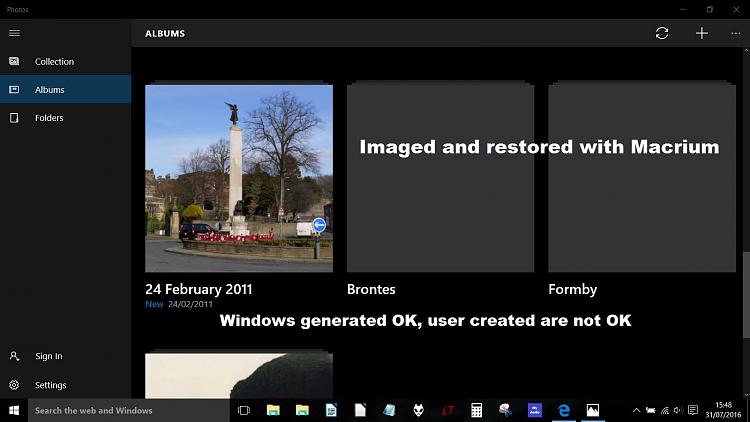Open the blank document taskbar icon
Viewport: 750px width, 422px height.
[360, 411]
